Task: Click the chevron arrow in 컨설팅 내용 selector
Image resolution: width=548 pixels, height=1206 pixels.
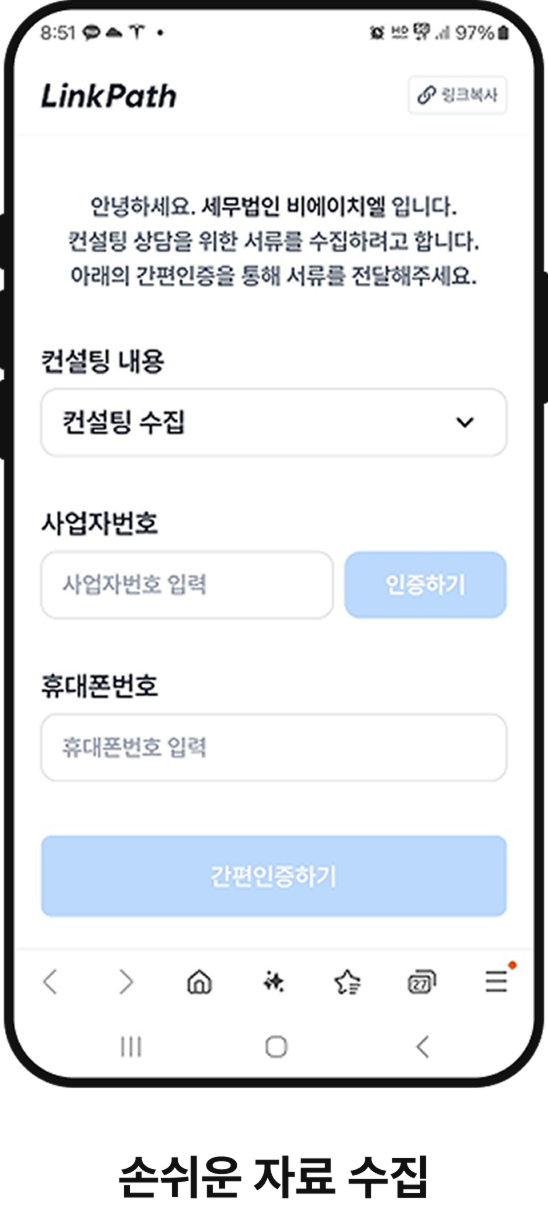Action: (465, 422)
